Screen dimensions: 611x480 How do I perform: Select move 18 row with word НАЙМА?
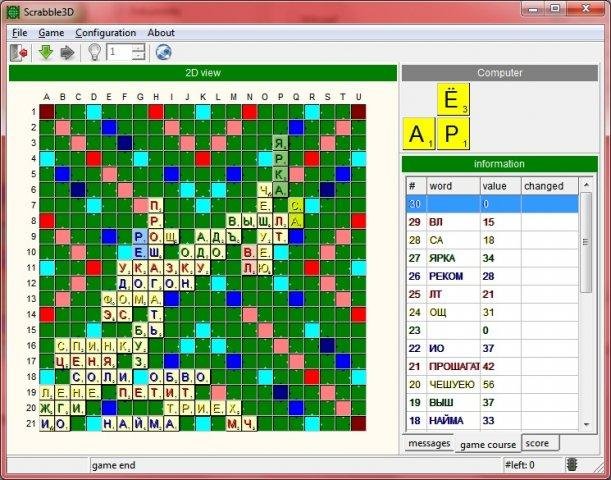492,420
